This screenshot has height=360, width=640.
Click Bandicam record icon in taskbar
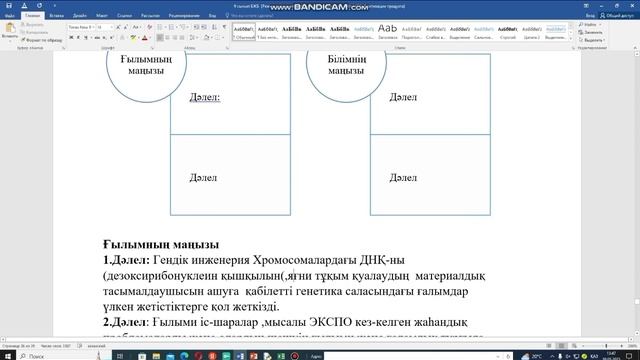pyautogui.click(x=295, y=356)
